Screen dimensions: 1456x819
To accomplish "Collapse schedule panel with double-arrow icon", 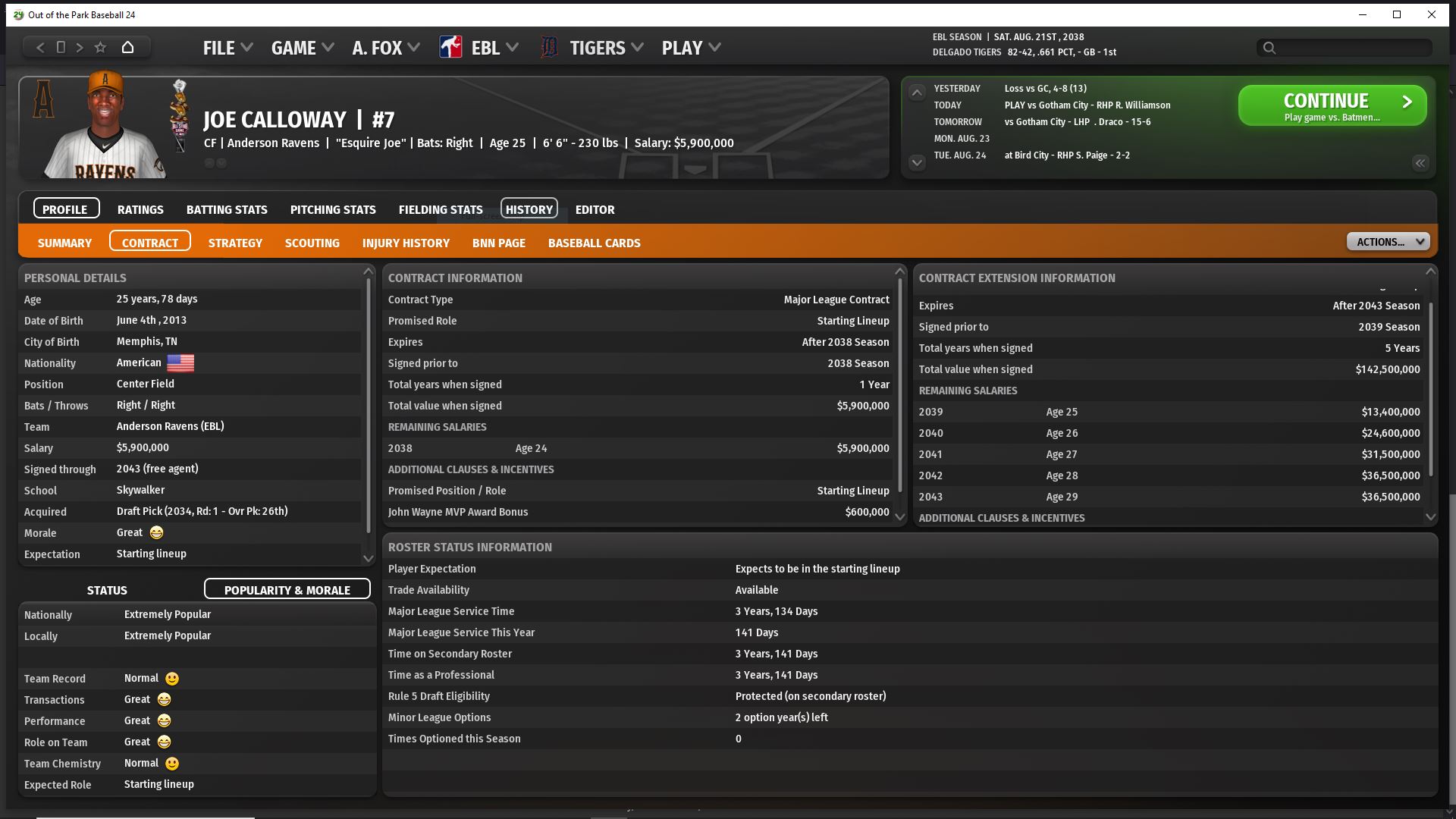I will click(x=1420, y=163).
